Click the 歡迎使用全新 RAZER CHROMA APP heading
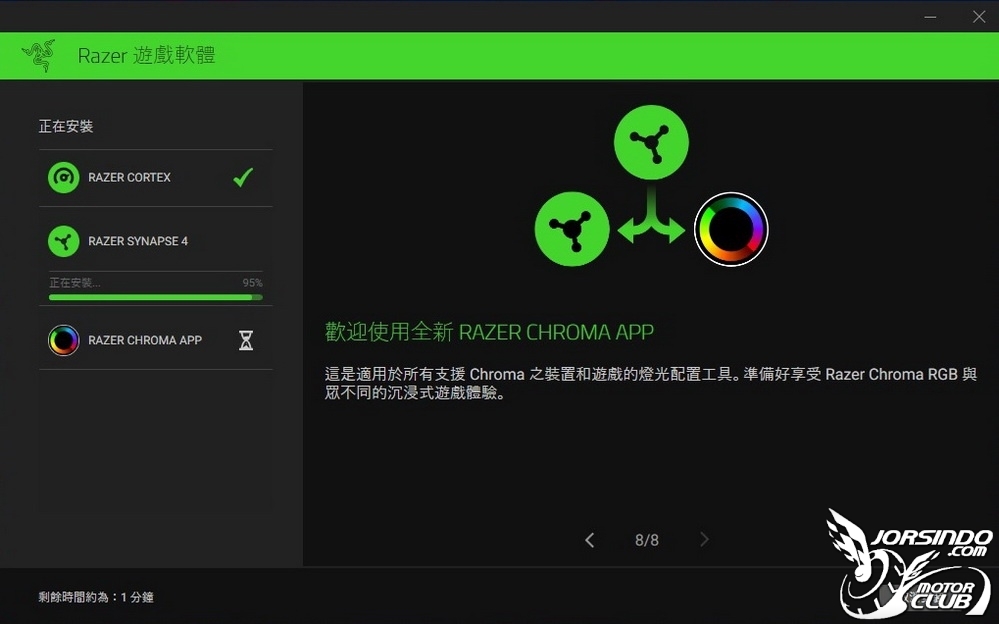999x624 pixels. coord(489,332)
